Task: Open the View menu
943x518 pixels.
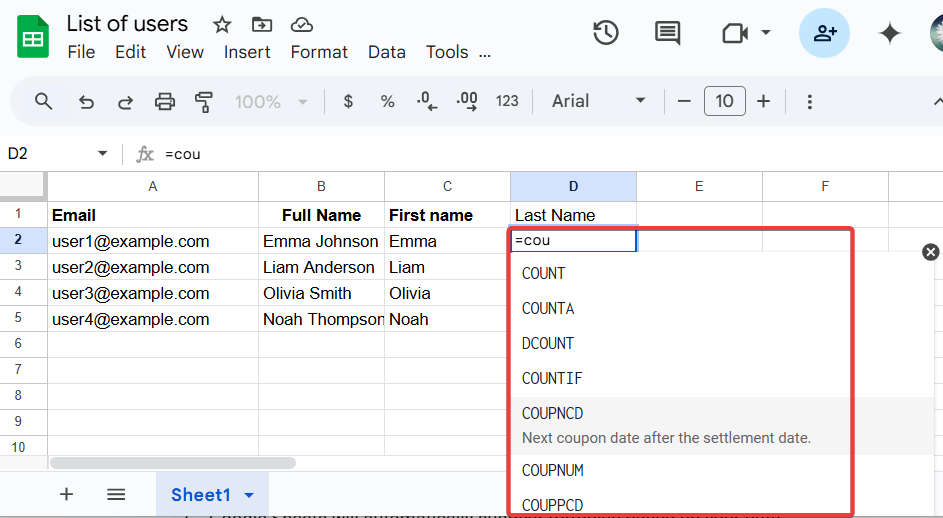Action: point(185,52)
